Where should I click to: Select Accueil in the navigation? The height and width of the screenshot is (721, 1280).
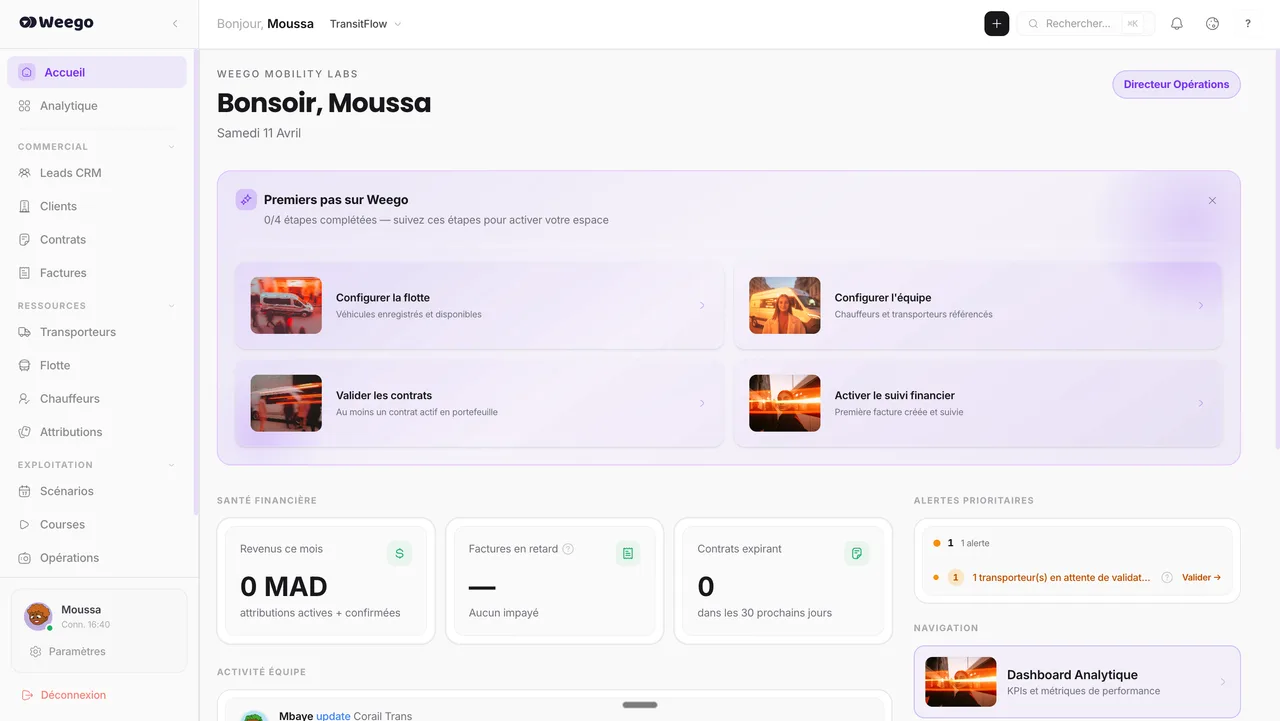click(x=64, y=72)
